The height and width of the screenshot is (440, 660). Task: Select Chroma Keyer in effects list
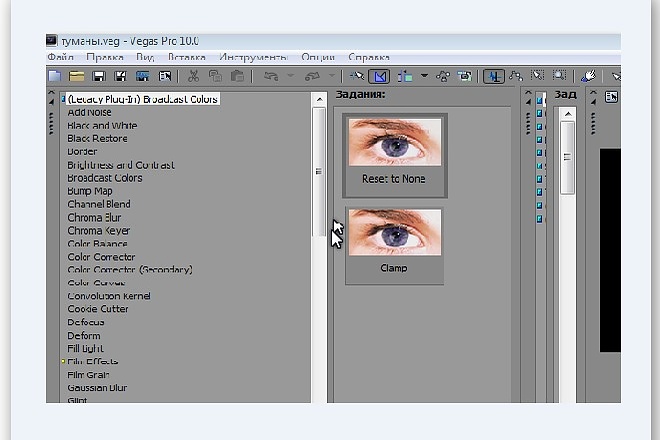[x=99, y=231]
